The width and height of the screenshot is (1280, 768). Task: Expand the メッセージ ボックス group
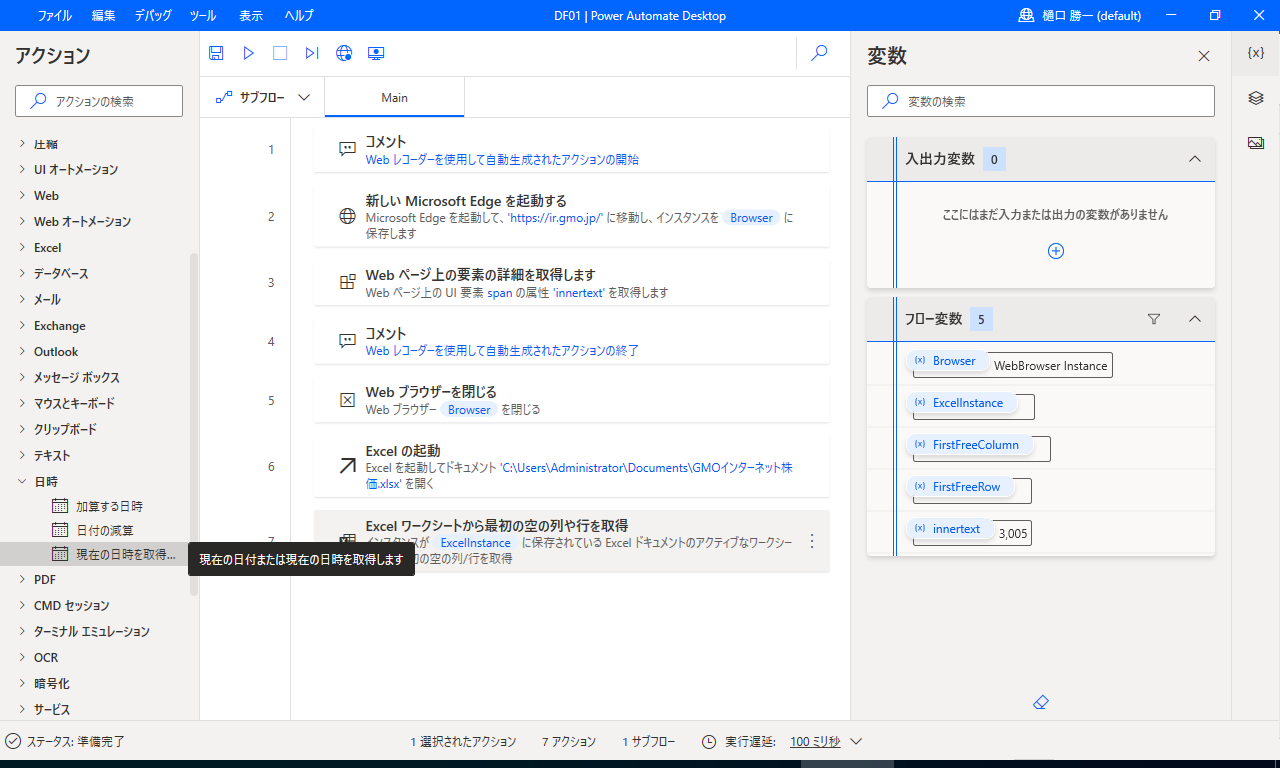[23, 377]
